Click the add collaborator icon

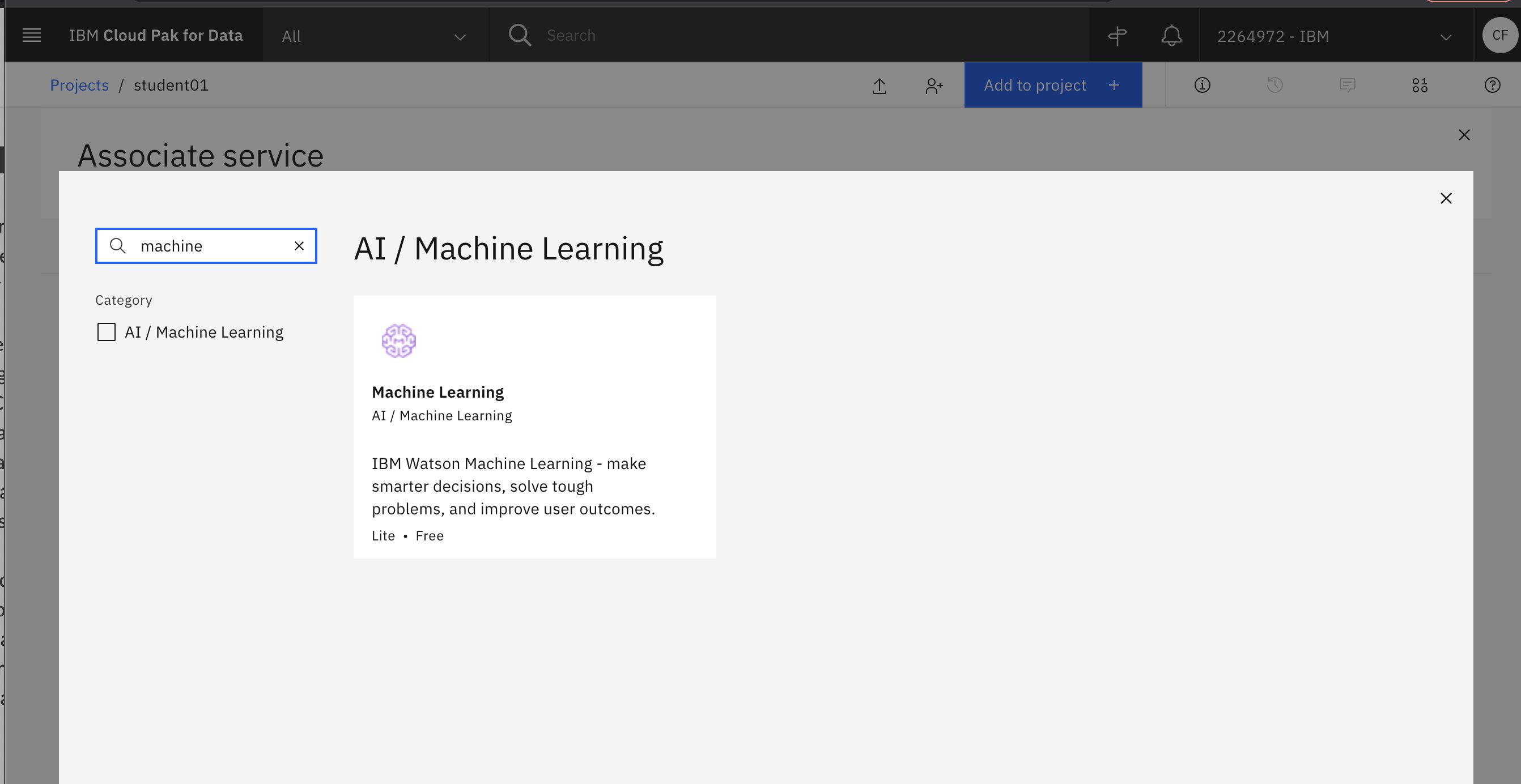point(934,86)
